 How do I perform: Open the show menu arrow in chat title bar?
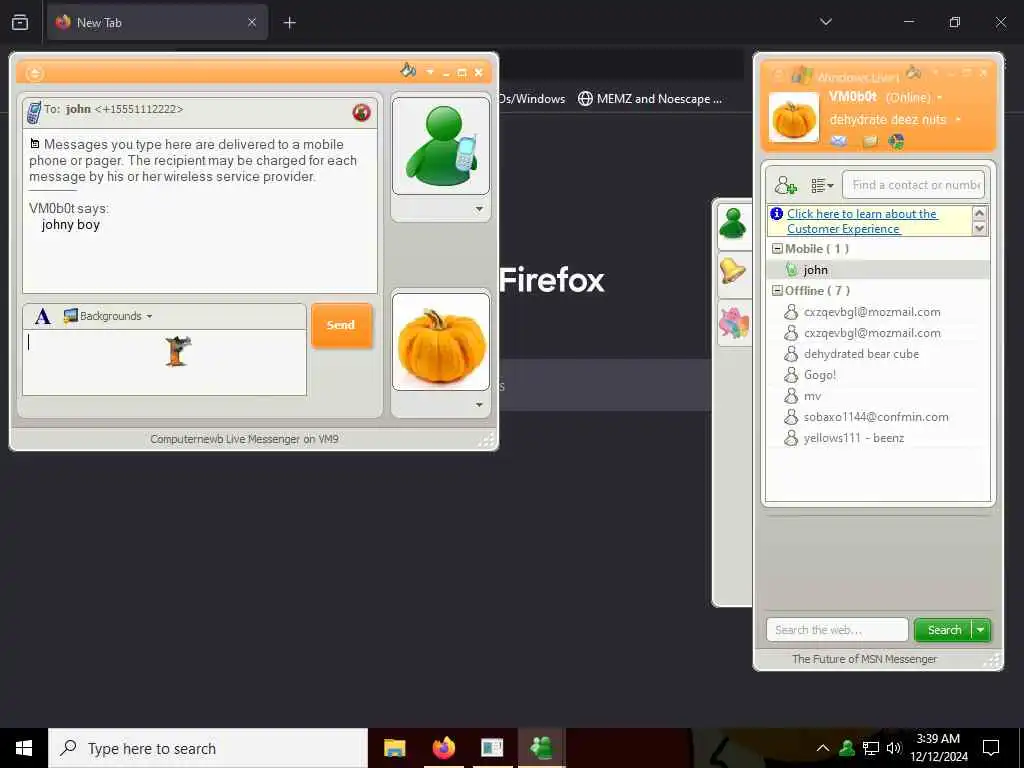click(x=430, y=72)
